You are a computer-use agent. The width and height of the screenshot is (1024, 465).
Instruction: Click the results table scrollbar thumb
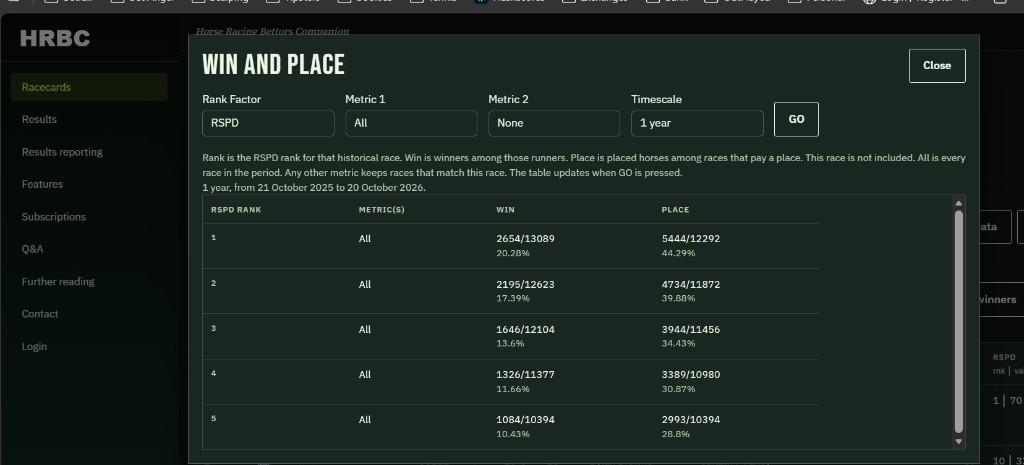(959, 321)
